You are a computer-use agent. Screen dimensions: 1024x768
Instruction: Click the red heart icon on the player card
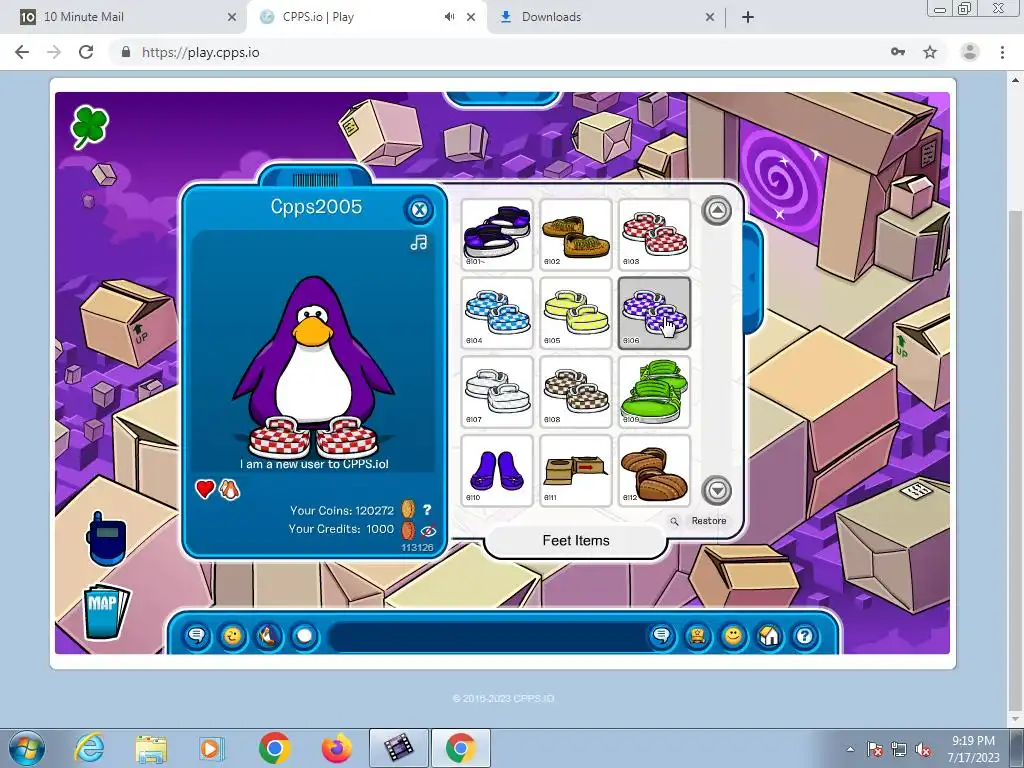tap(205, 488)
